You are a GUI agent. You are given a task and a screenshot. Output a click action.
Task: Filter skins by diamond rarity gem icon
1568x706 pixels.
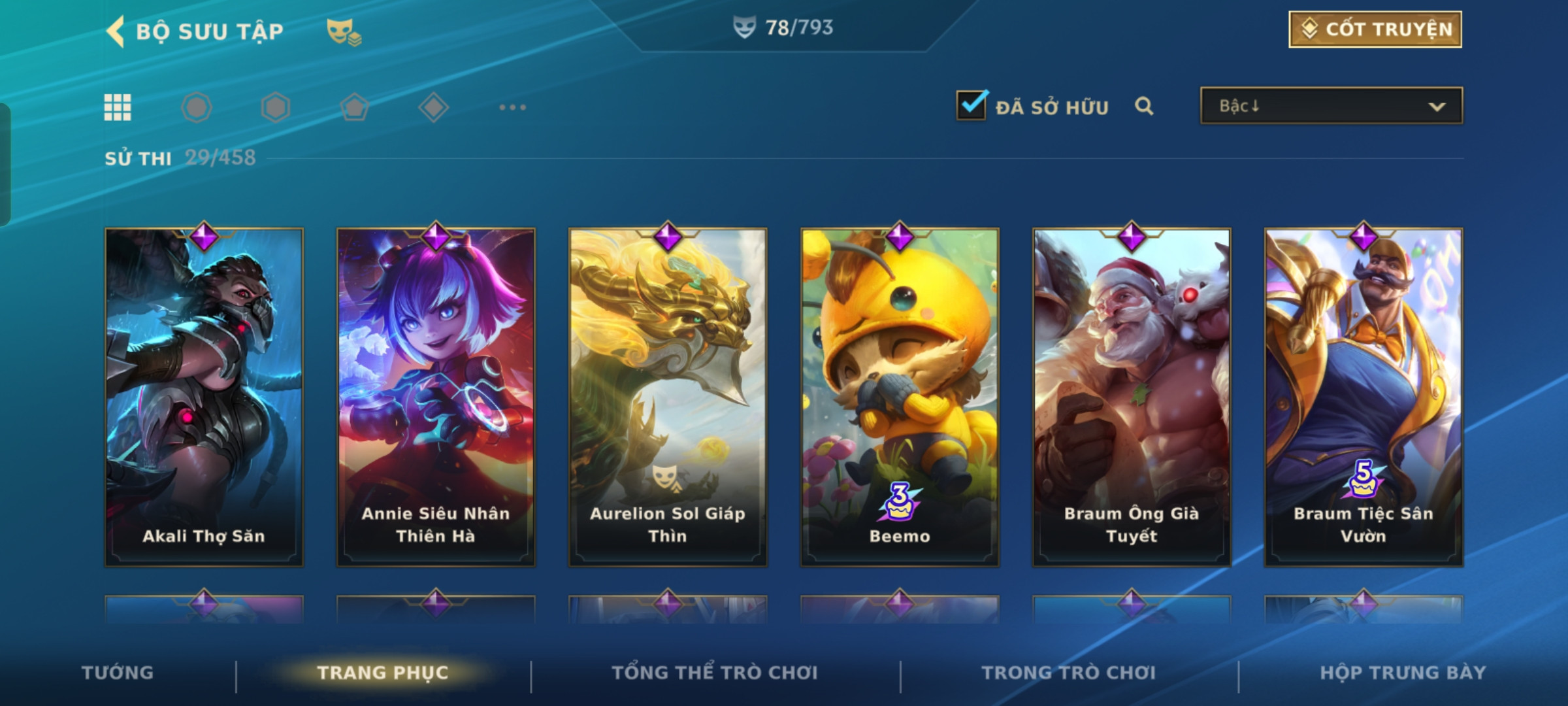(x=434, y=107)
